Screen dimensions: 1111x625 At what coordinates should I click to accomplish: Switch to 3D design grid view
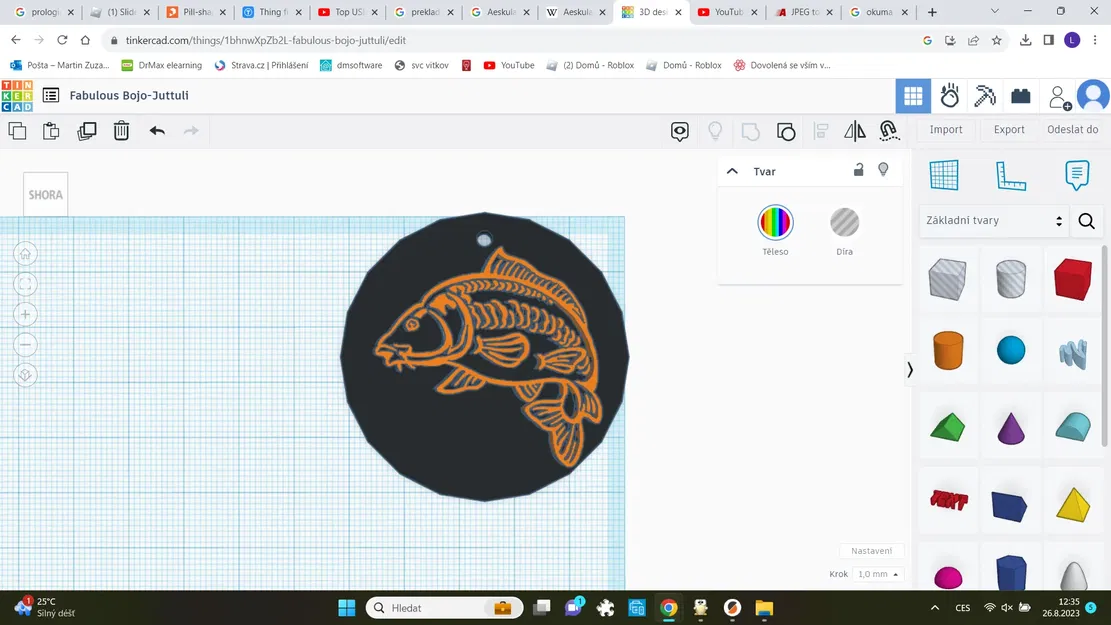point(913,96)
